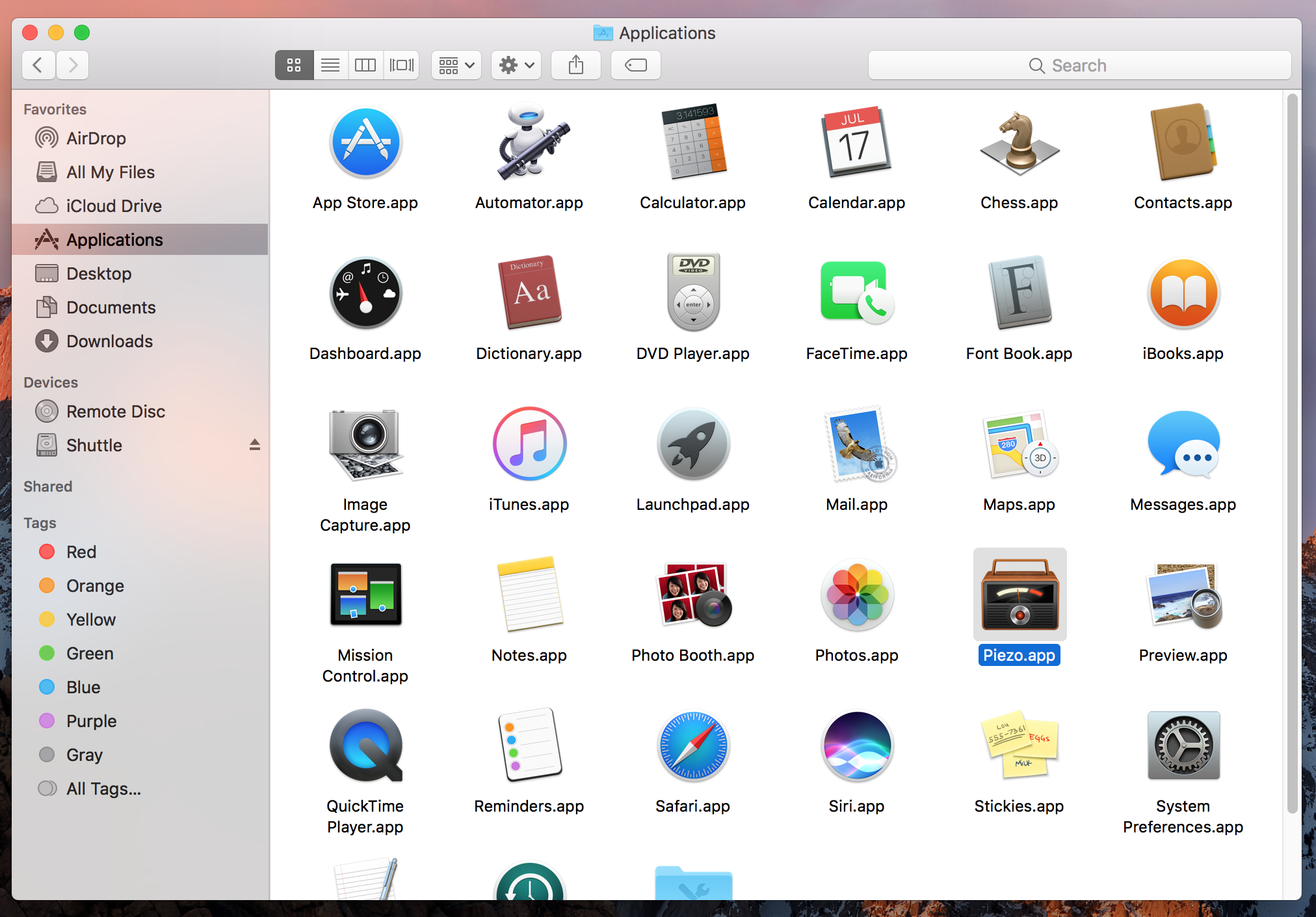Screen dimensions: 1316x917
Task: Select iBooks.app icon
Action: click(1183, 293)
